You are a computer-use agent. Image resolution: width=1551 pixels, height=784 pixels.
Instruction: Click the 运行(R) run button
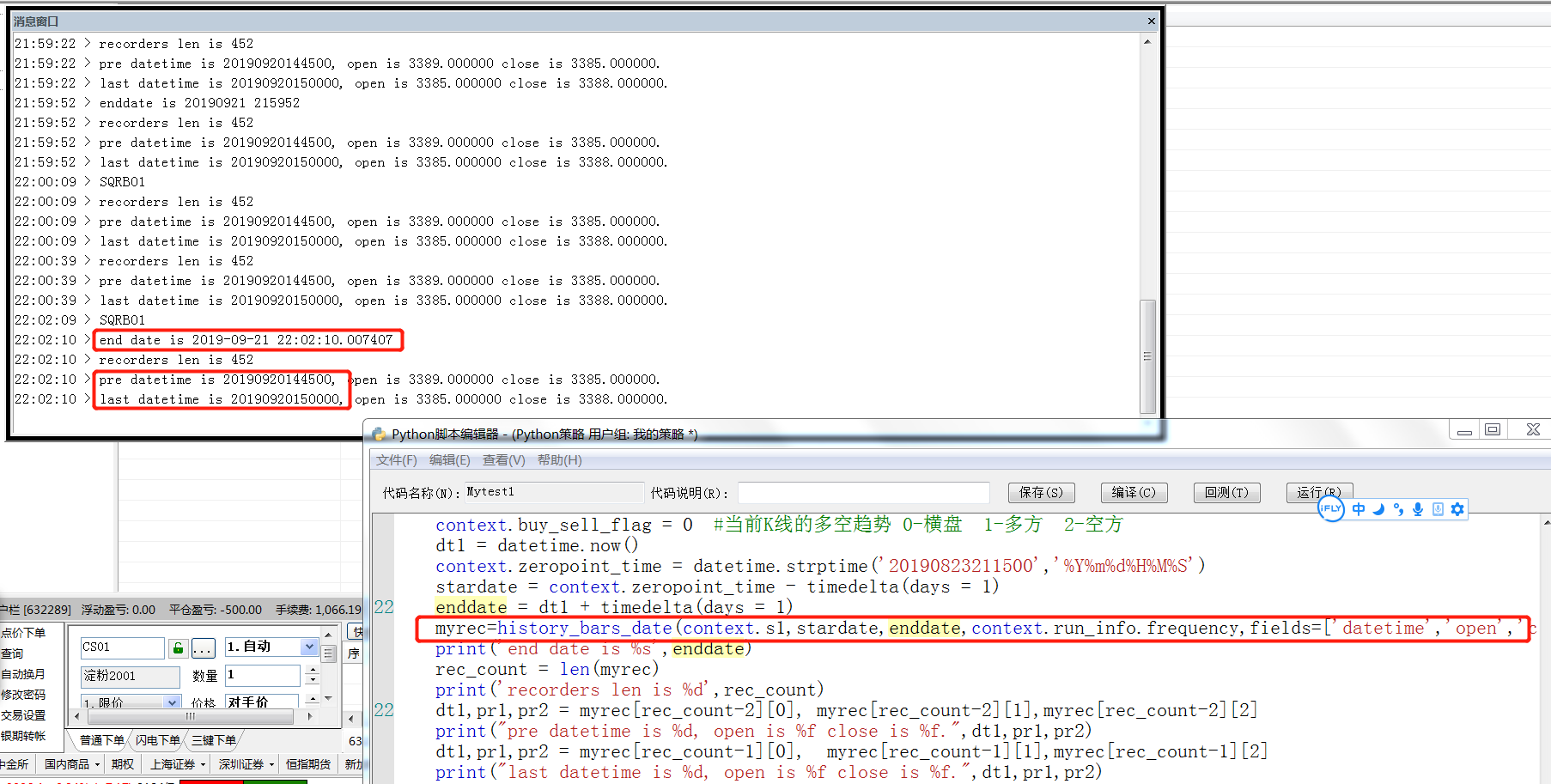[x=1319, y=492]
